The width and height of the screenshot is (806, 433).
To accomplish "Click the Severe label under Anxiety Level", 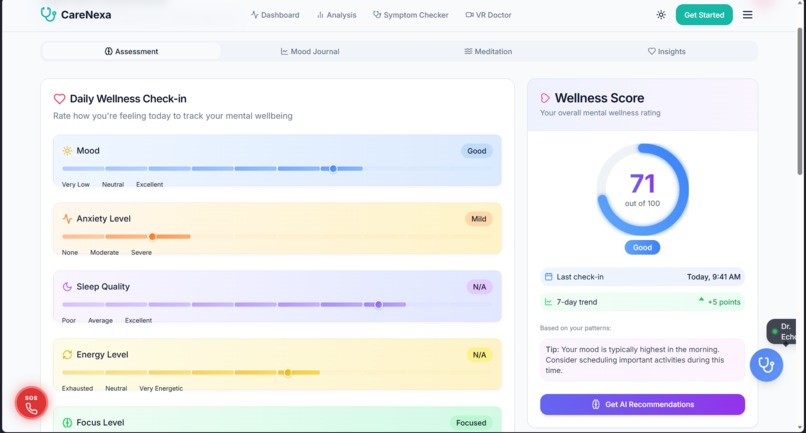I will [141, 252].
